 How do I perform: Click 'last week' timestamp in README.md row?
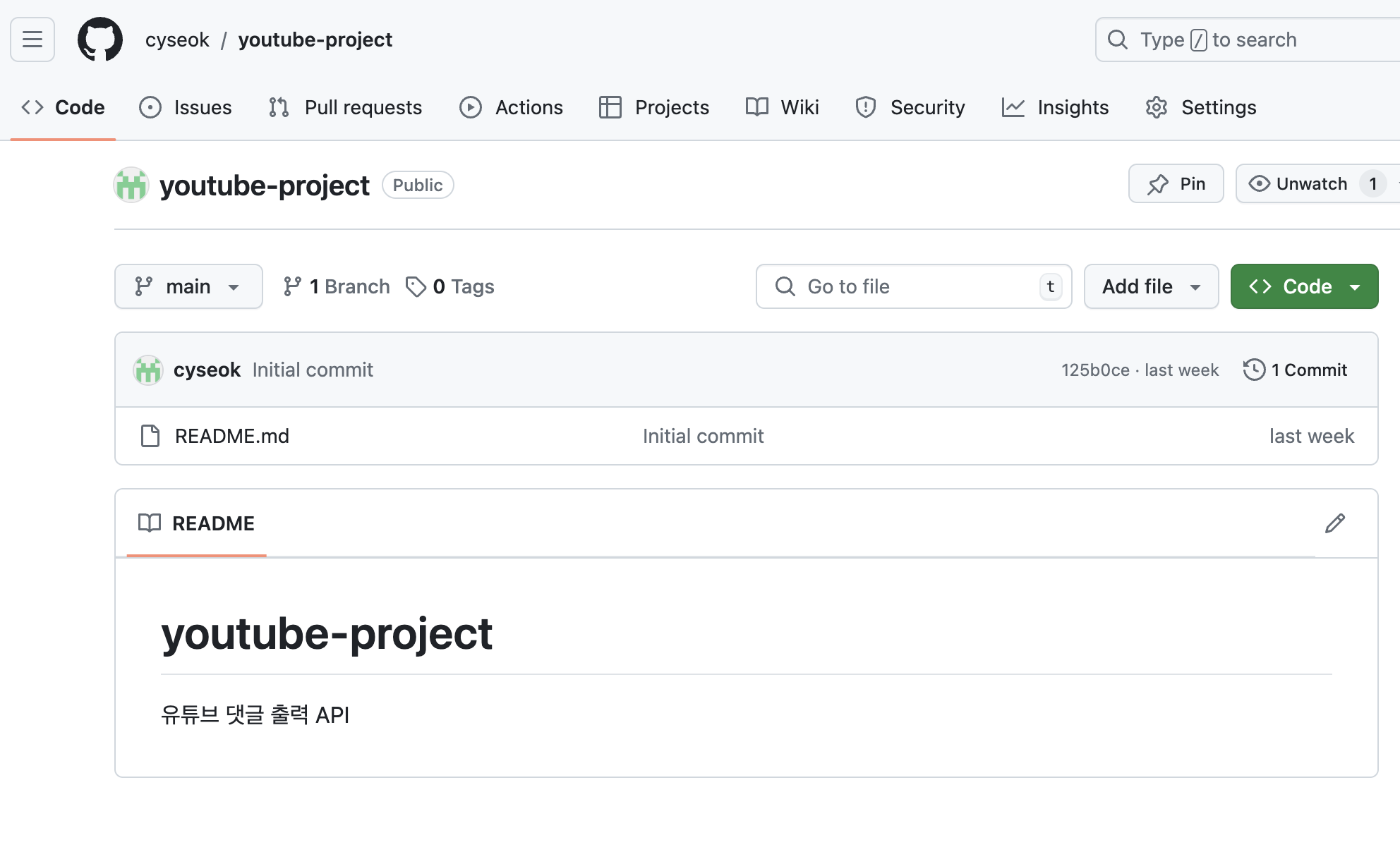coord(1312,436)
